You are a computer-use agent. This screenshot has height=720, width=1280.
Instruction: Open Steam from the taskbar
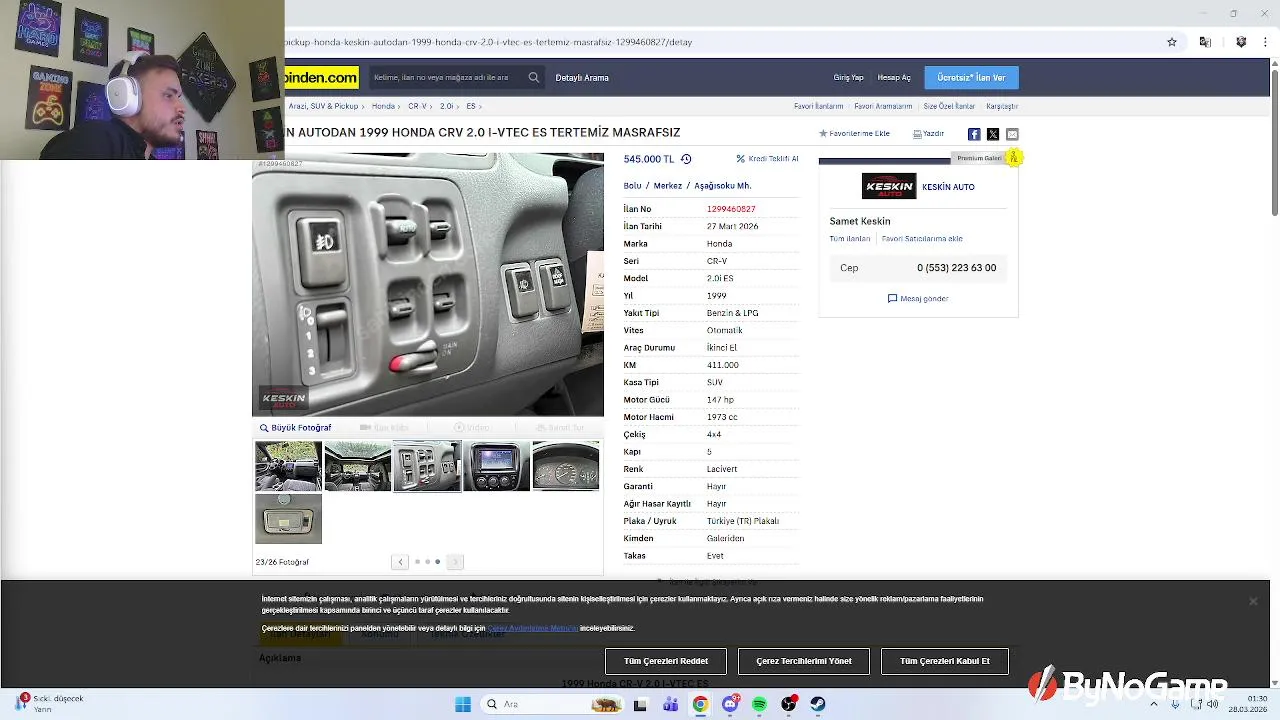point(818,704)
